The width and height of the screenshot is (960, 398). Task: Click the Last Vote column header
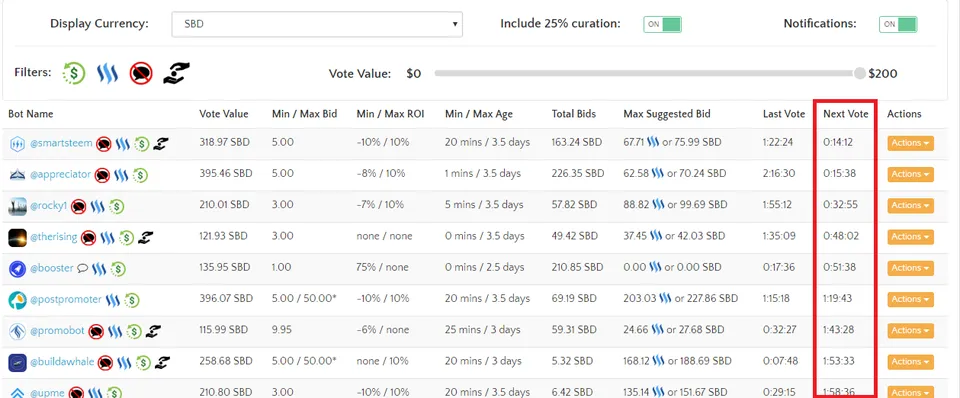coord(784,114)
